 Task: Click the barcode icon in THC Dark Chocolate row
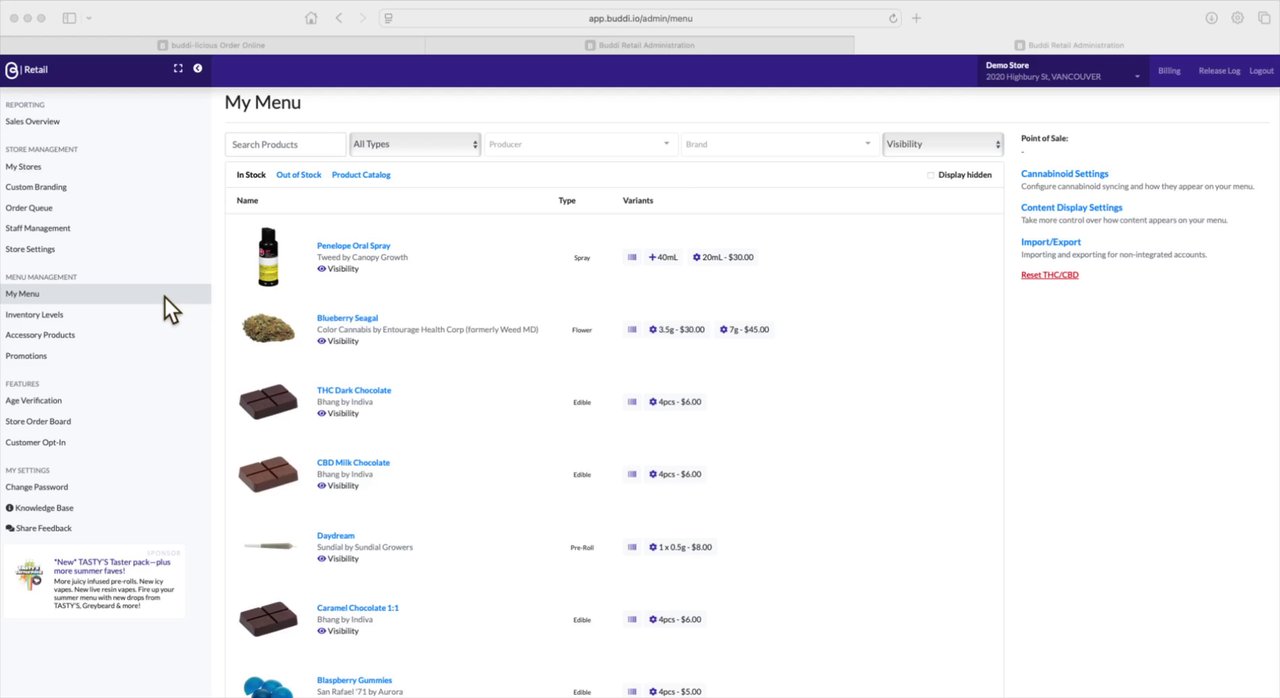[632, 402]
